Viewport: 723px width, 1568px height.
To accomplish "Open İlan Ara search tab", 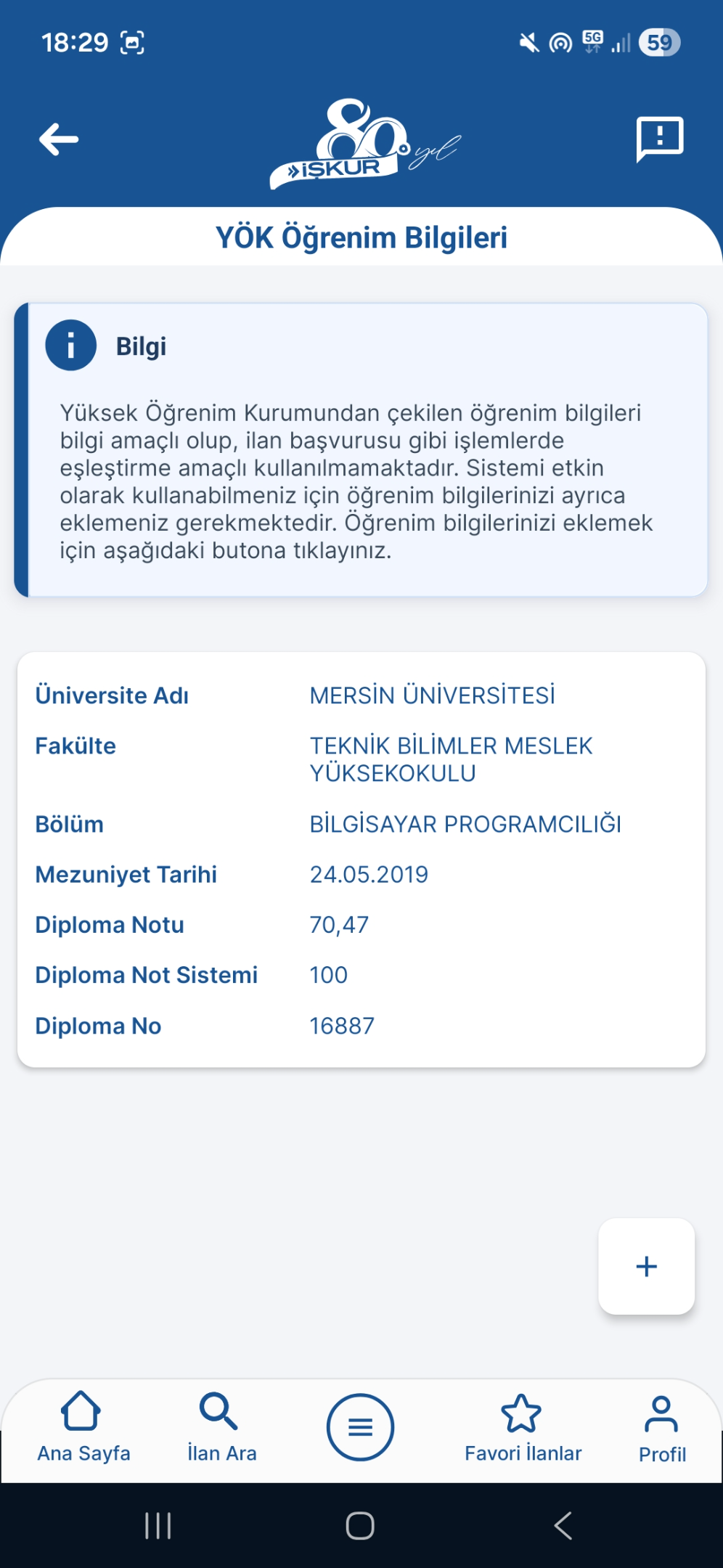I will click(x=221, y=1427).
